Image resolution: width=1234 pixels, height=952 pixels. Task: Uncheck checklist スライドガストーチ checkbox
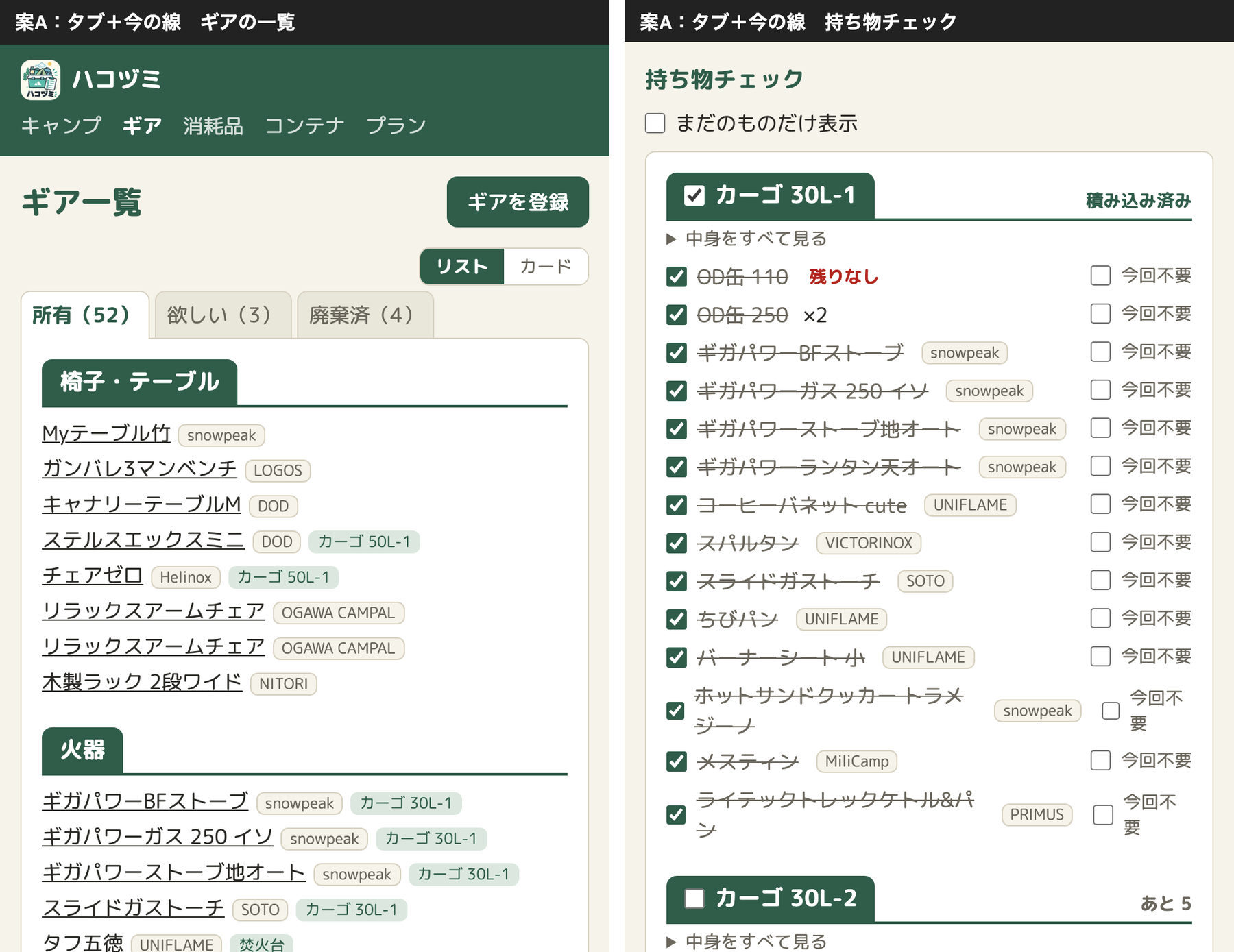(677, 581)
